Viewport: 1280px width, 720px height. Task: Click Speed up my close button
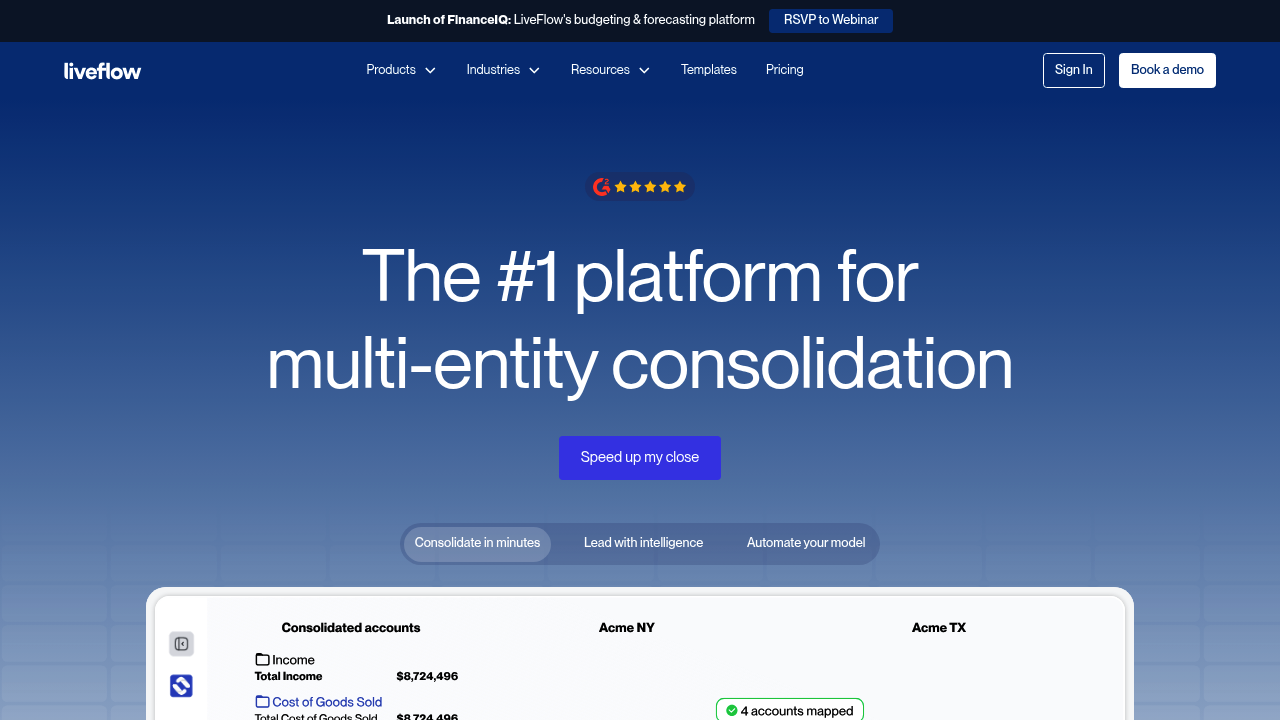click(x=640, y=458)
